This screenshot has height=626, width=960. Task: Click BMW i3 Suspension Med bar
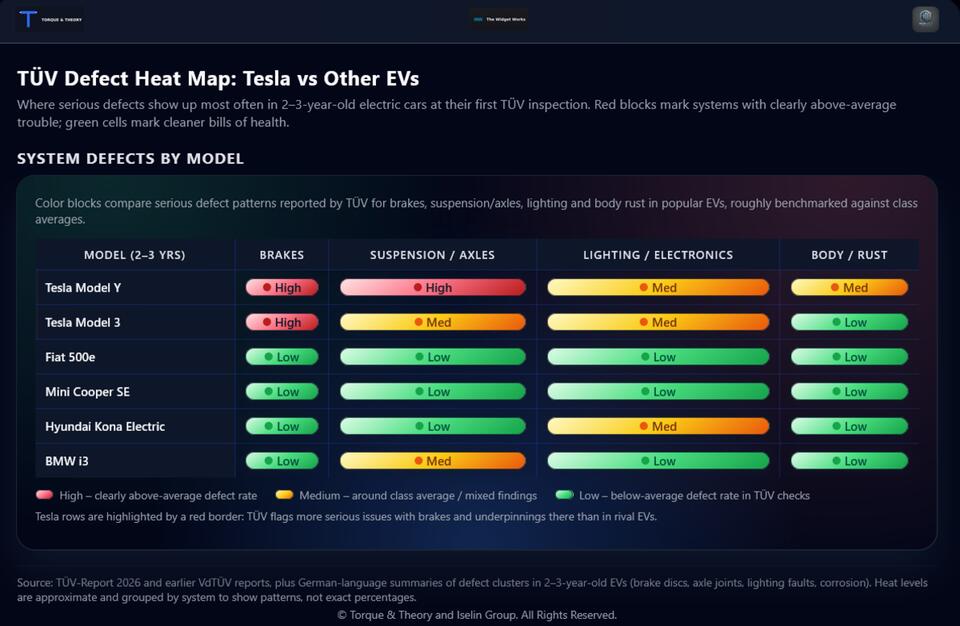tap(432, 462)
